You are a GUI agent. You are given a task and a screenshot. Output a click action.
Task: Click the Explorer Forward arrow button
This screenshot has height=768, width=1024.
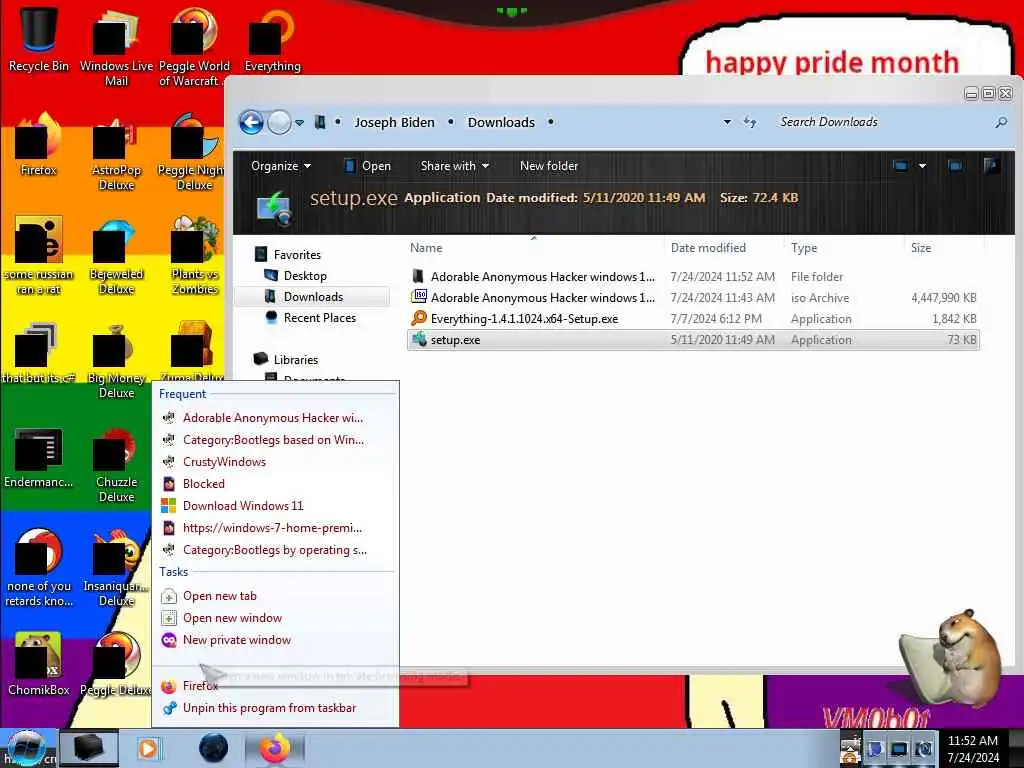coord(280,122)
